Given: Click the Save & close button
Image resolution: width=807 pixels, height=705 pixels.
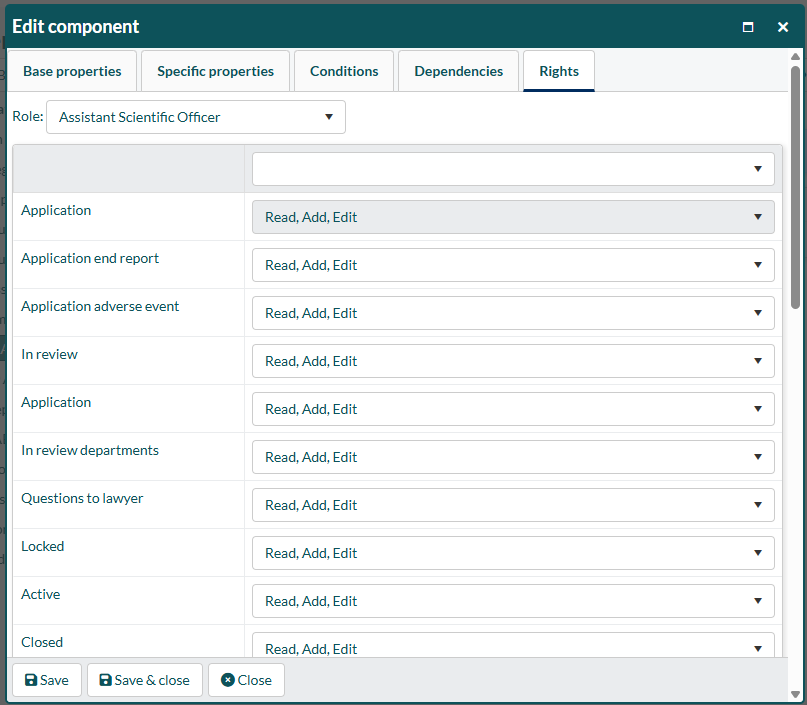Looking at the screenshot, I should pos(144,680).
